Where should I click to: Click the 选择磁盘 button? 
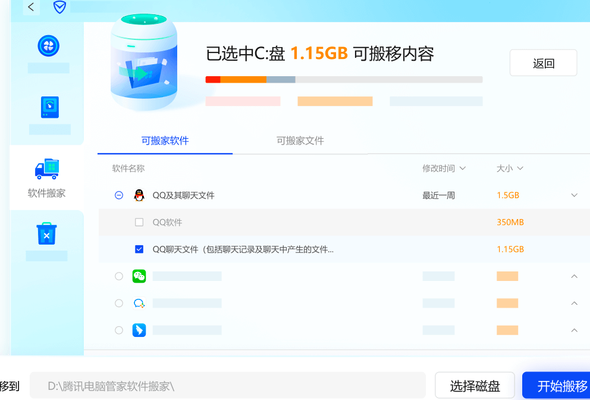[x=475, y=385]
